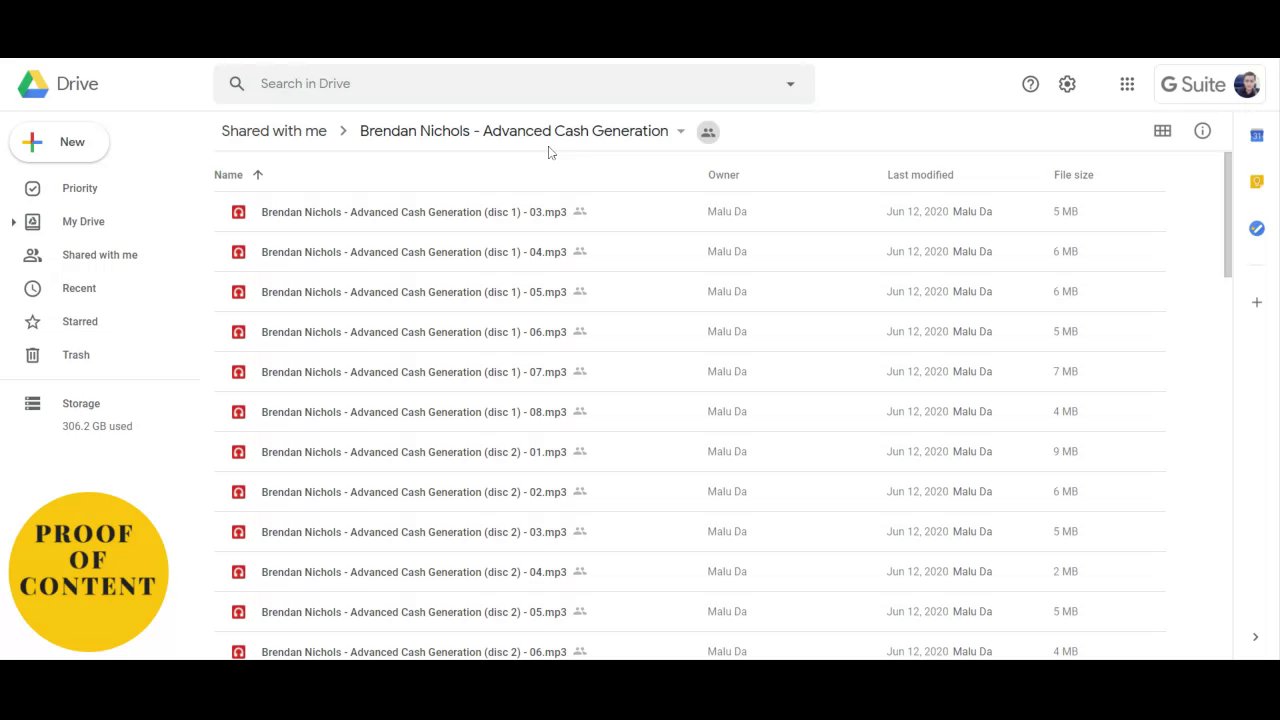Click the G Suite account avatar
The width and height of the screenshot is (1280, 720).
point(1246,84)
